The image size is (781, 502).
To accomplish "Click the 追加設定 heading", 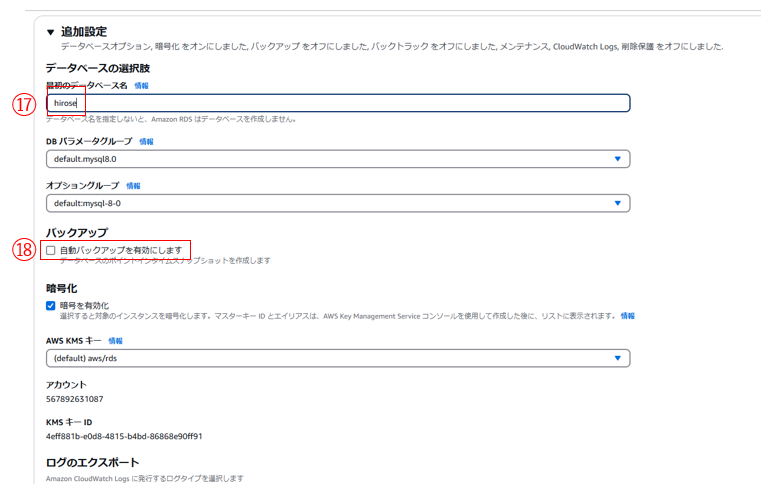I will point(84,32).
